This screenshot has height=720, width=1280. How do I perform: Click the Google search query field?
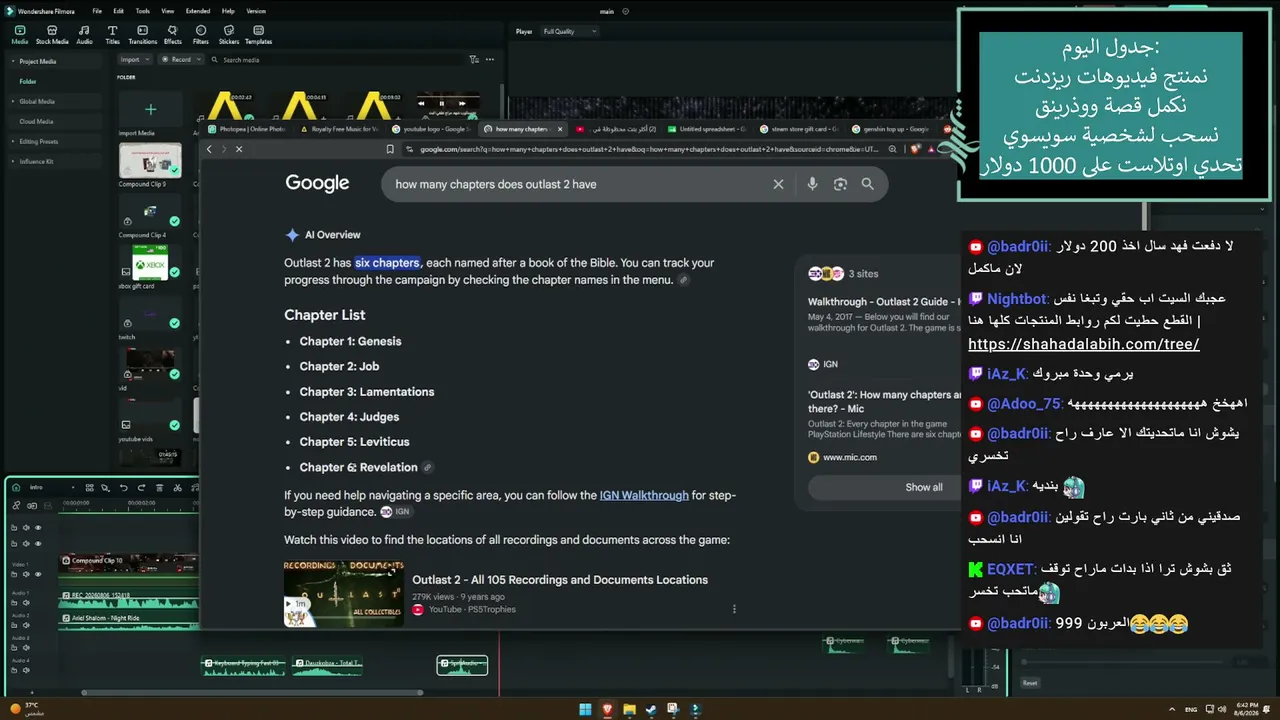point(580,184)
